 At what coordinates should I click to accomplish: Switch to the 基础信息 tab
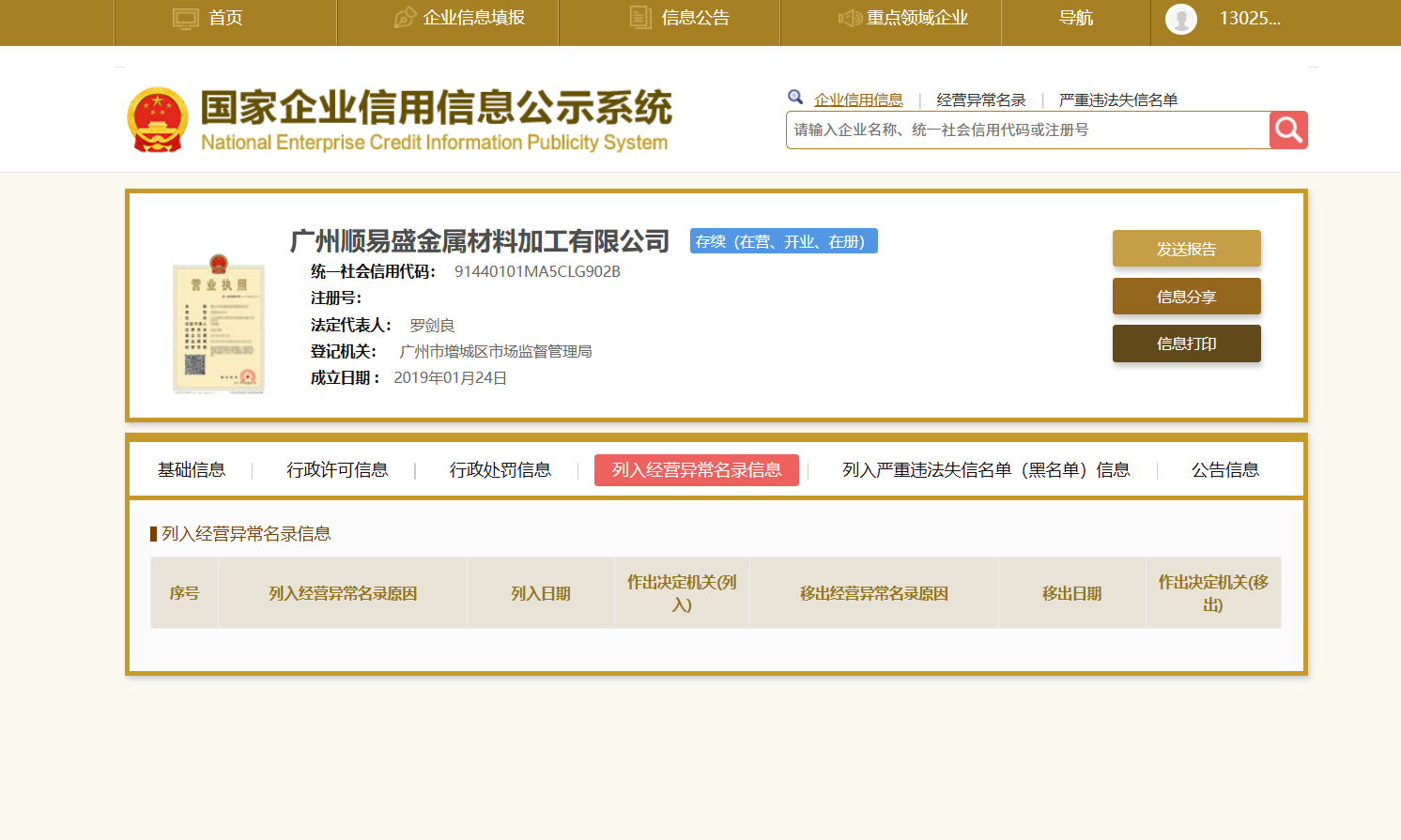tap(192, 470)
